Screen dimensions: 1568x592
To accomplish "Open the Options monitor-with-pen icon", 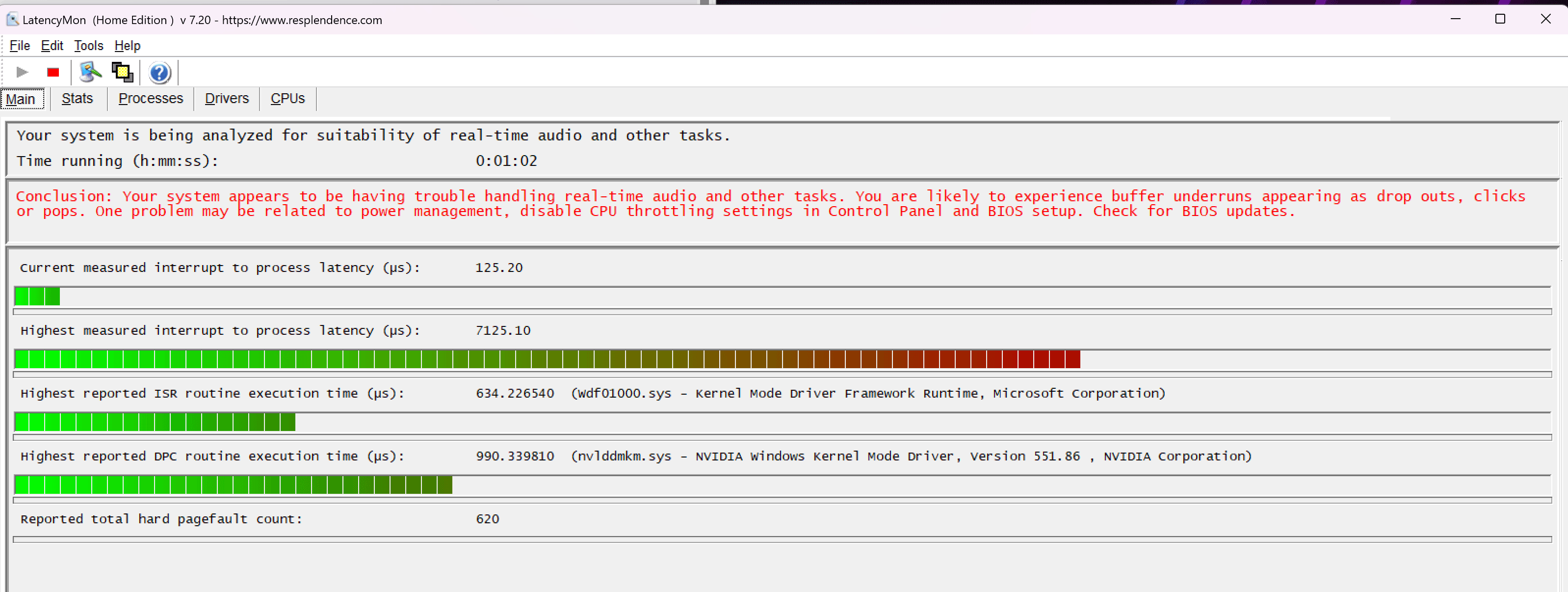I will (x=90, y=73).
